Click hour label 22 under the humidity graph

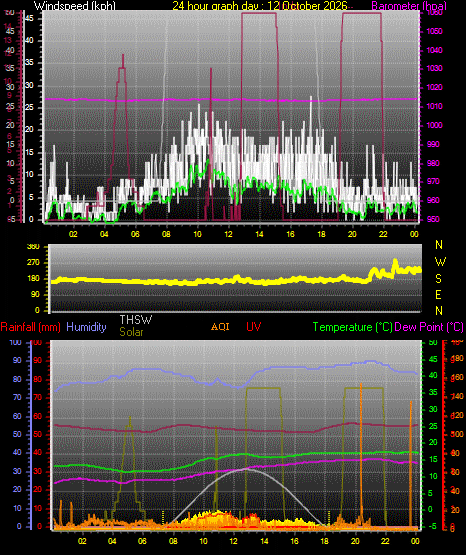385,541
